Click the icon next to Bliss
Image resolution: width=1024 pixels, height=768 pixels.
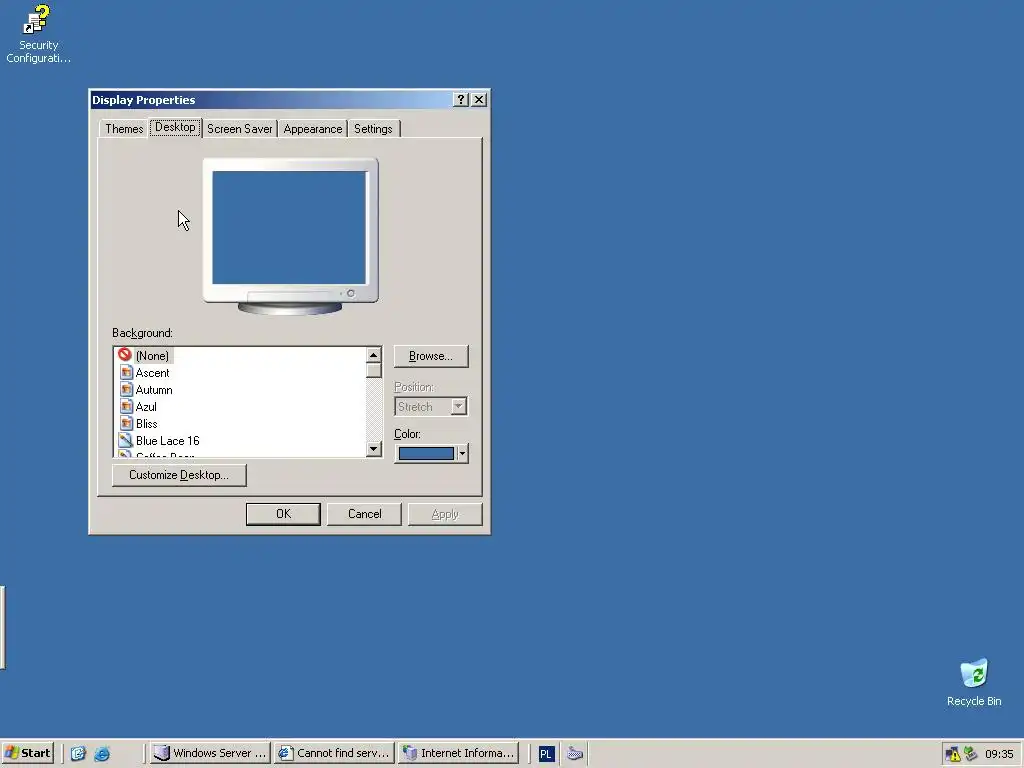[127, 424]
